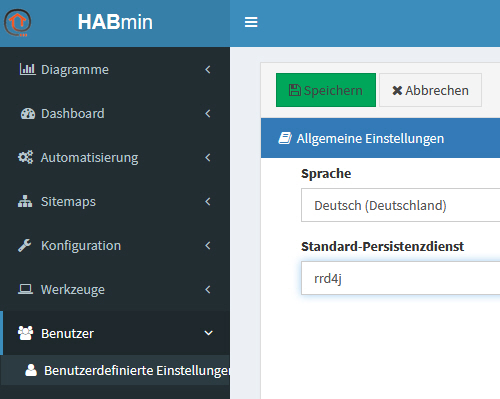Image resolution: width=500 pixels, height=399 pixels.
Task: Expand the Diagramme menu chevron
Action: 208,69
